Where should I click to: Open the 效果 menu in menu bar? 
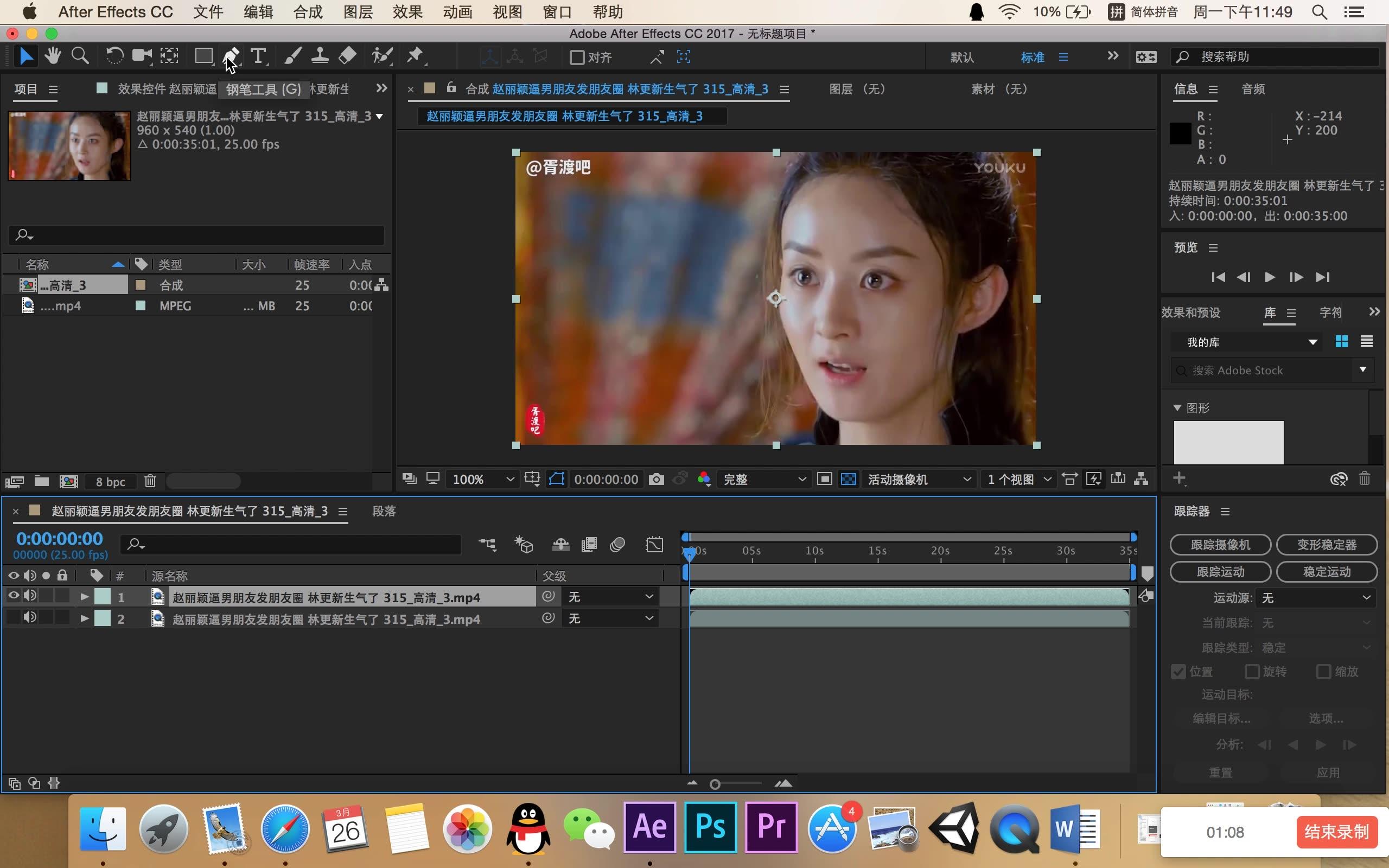click(x=407, y=12)
